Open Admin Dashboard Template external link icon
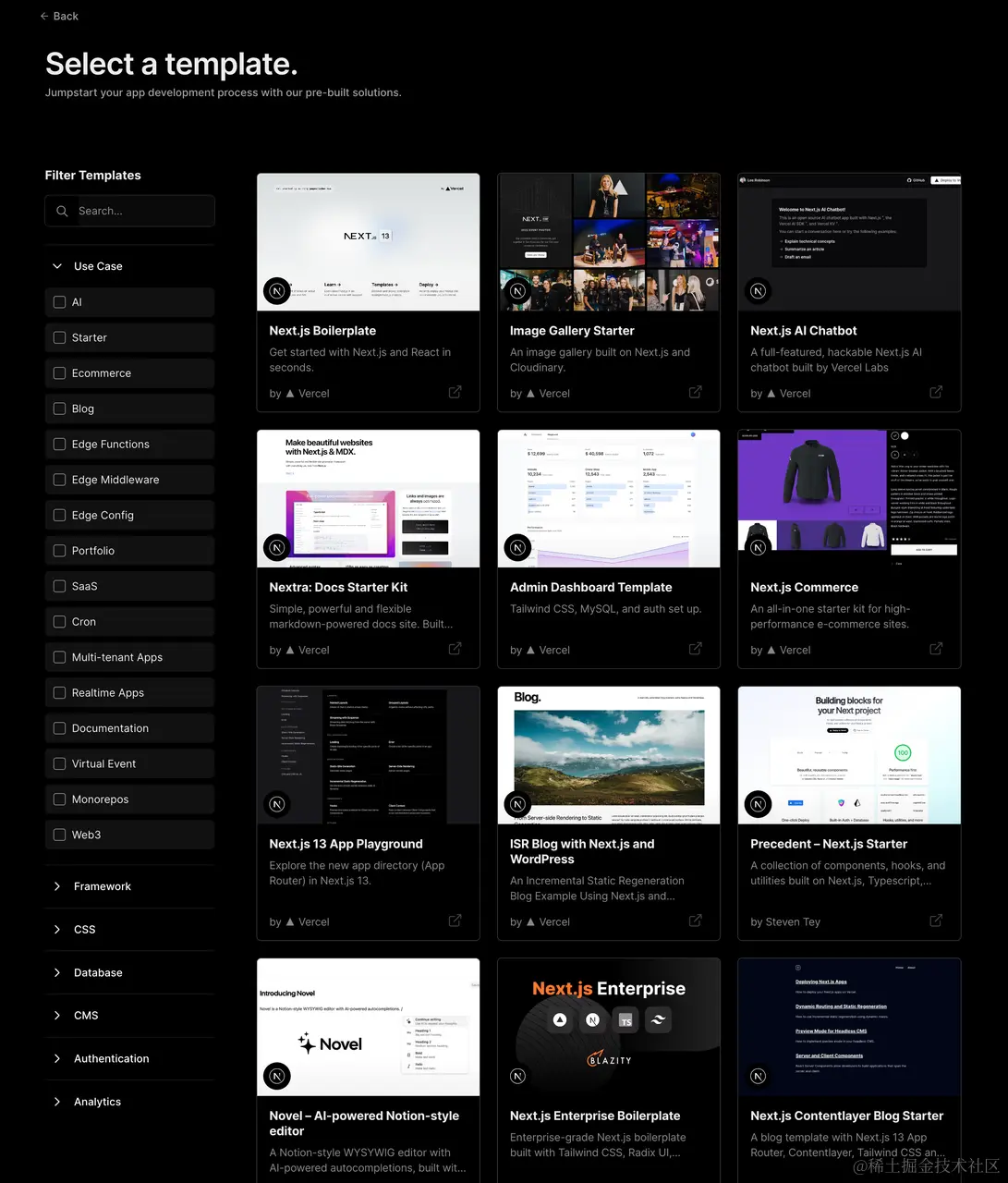The image size is (1008, 1183). (696, 649)
